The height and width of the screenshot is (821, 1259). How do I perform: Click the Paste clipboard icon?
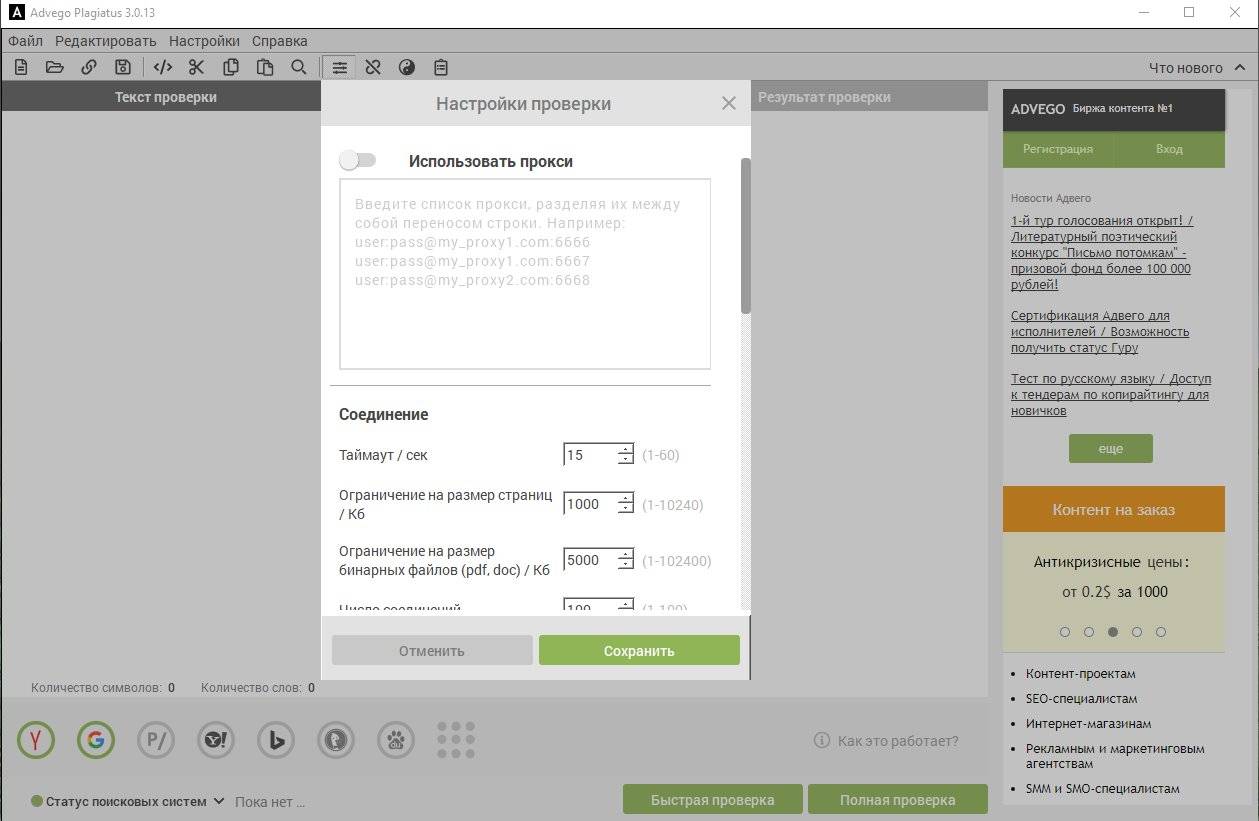coord(265,67)
